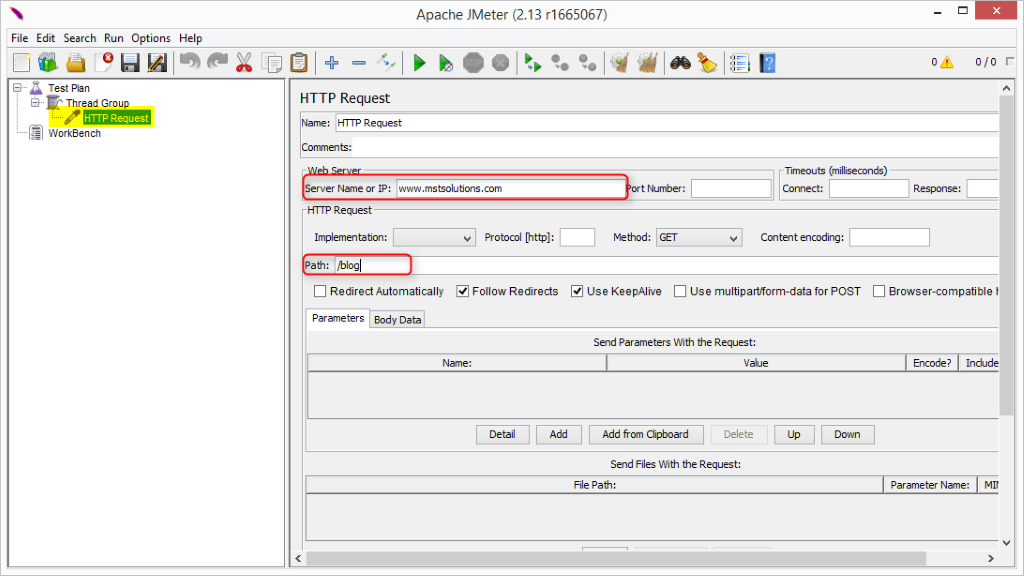
Task: Click Add from Clipboard button
Action: [645, 434]
